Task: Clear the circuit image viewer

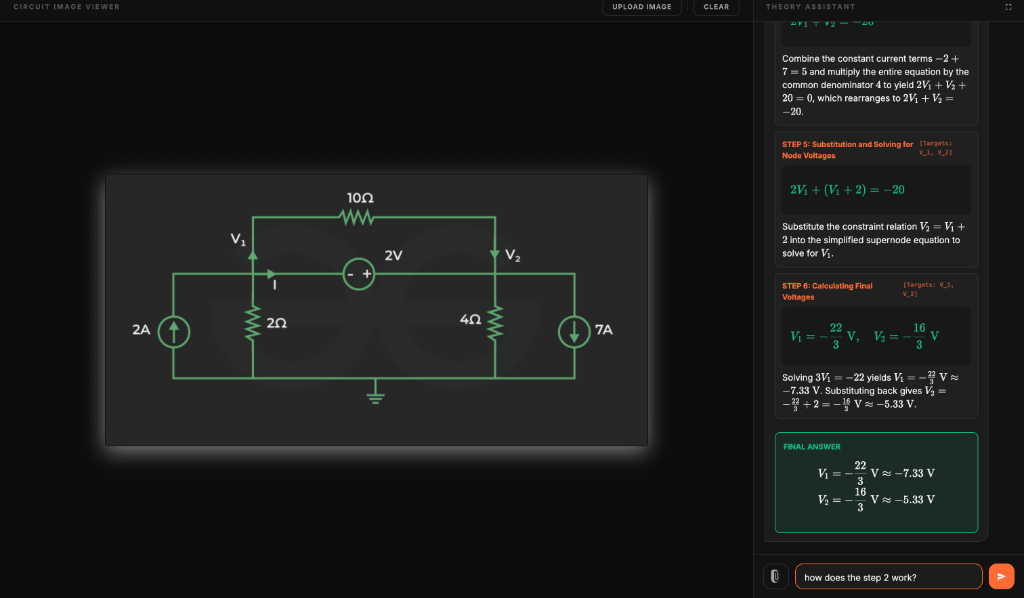Action: [716, 7]
